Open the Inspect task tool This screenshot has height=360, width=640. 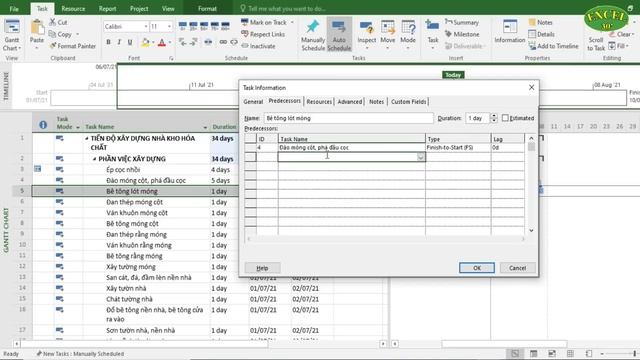coord(367,36)
